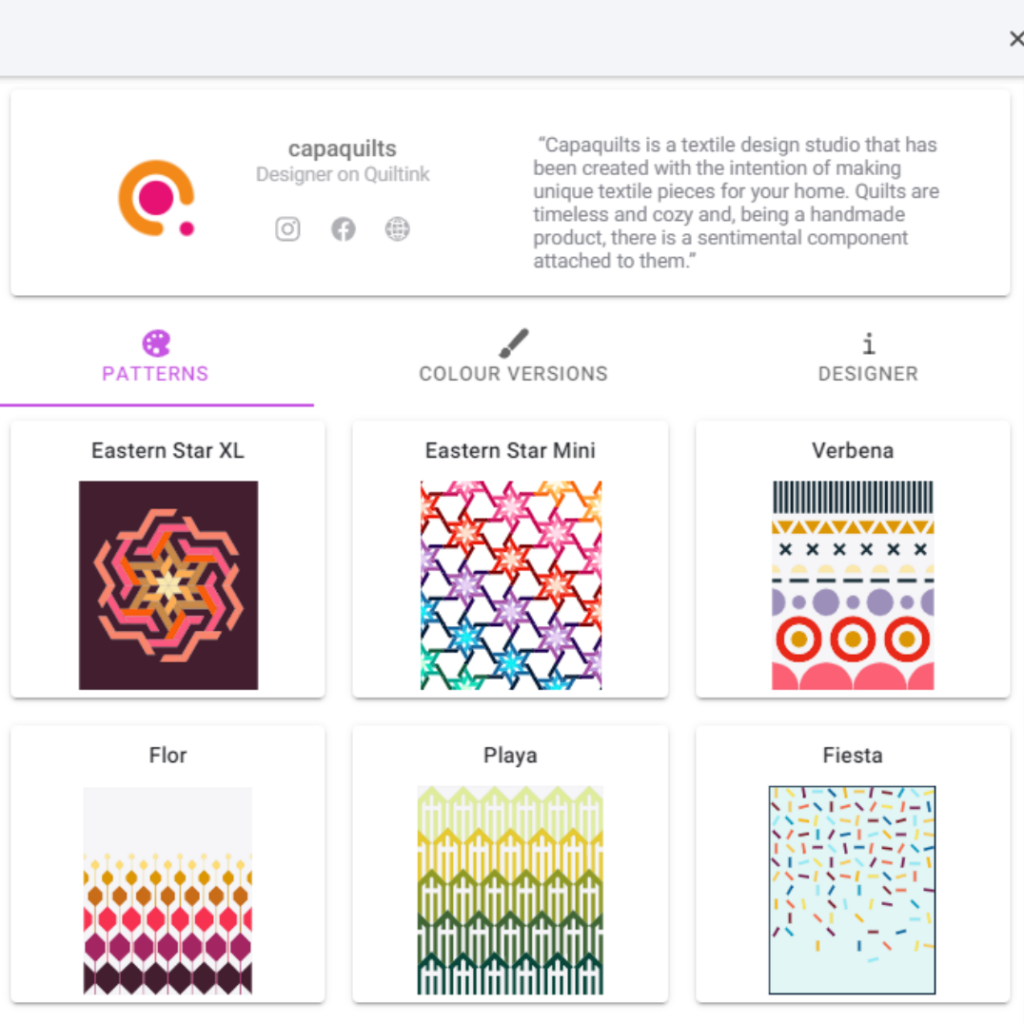This screenshot has height=1024, width=1024.
Task: Close the designer dialog
Action: click(1016, 39)
